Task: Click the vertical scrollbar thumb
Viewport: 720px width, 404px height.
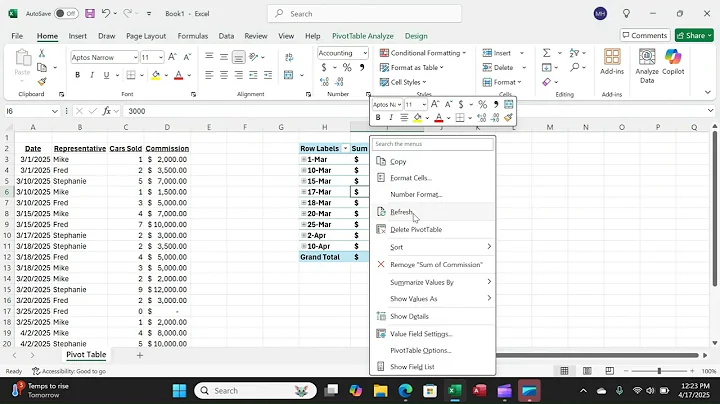Action: tap(714, 208)
